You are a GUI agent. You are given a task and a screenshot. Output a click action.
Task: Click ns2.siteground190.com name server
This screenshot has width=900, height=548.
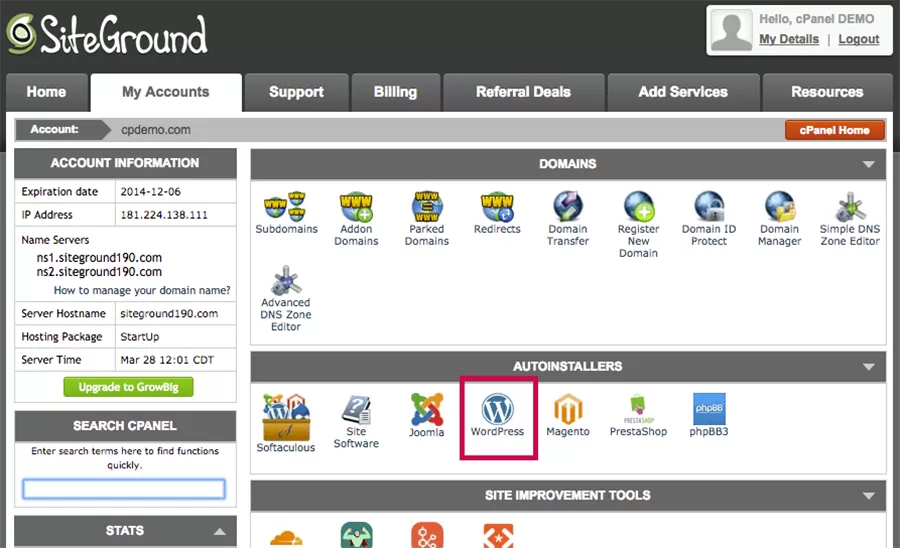pyautogui.click(x=99, y=271)
